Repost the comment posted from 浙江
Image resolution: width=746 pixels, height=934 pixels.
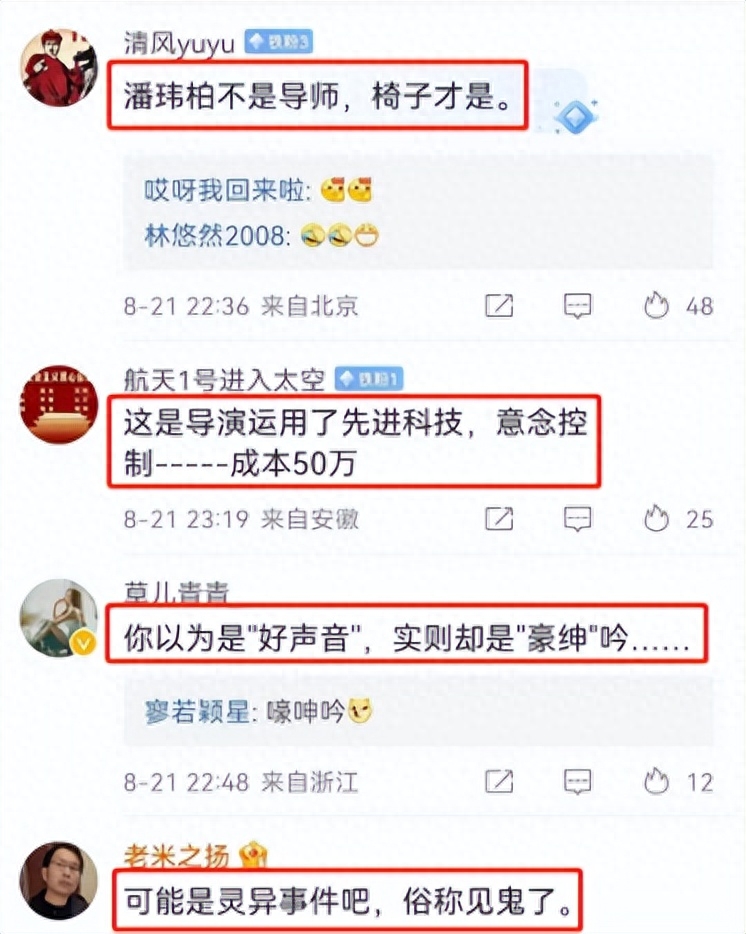[x=499, y=782]
